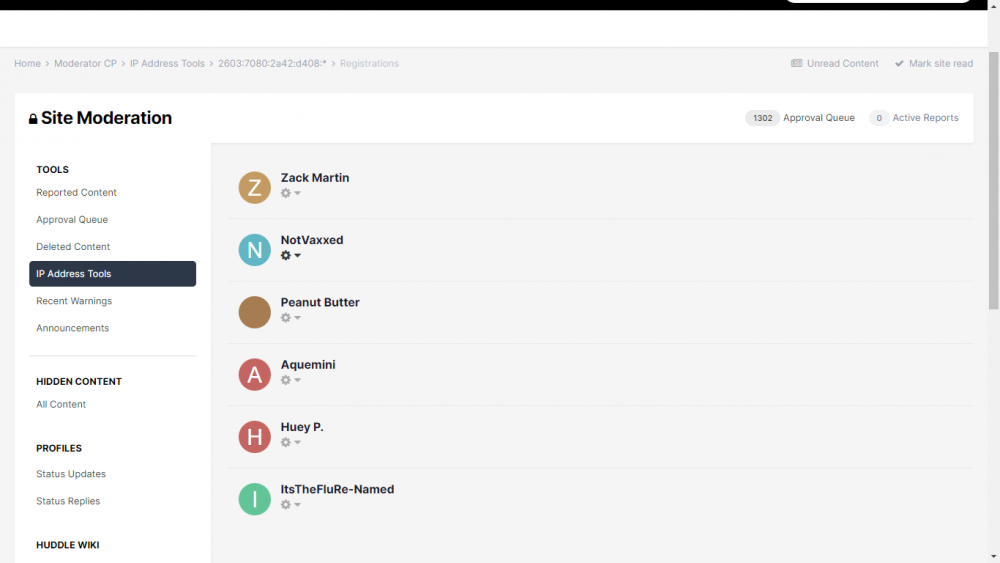Select Reported Content in the Tools sidebar
Screen dimensions: 1000x563
click(x=76, y=193)
